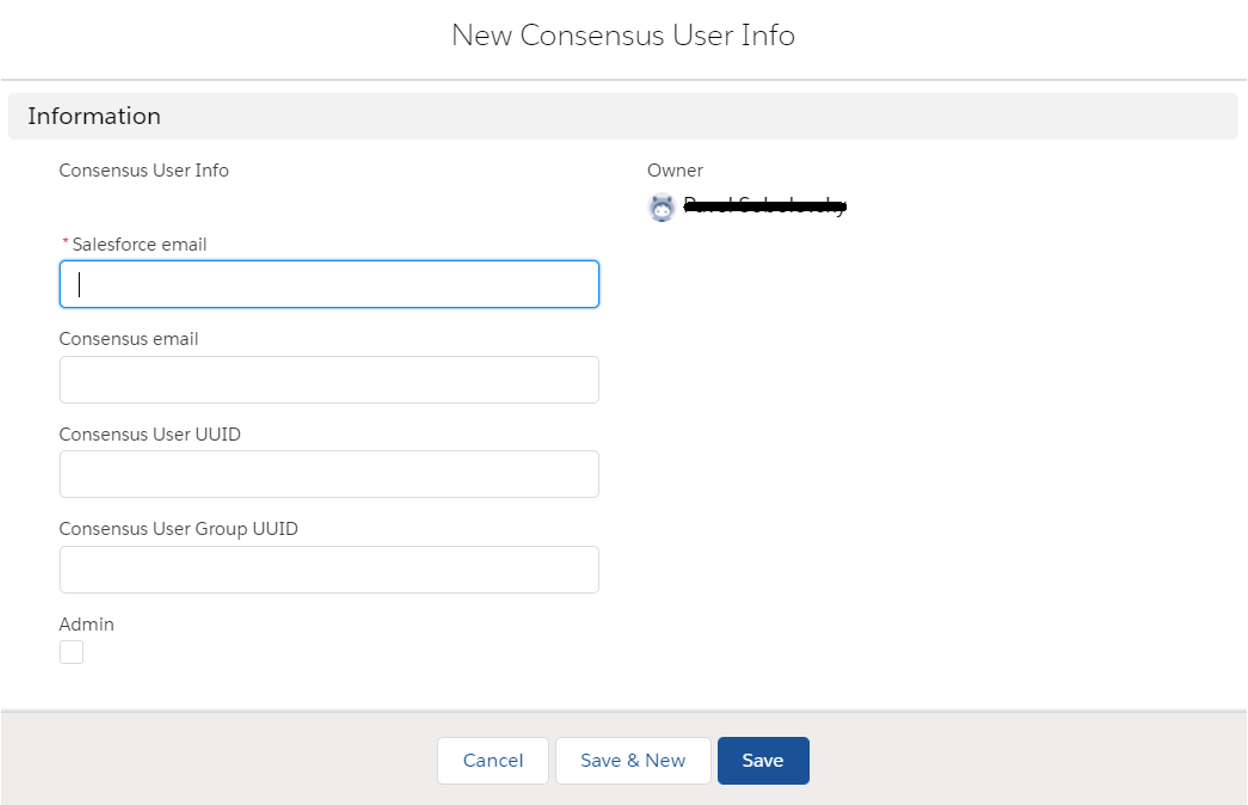1248x805 pixels.
Task: Click the Admin label text
Action: [87, 624]
